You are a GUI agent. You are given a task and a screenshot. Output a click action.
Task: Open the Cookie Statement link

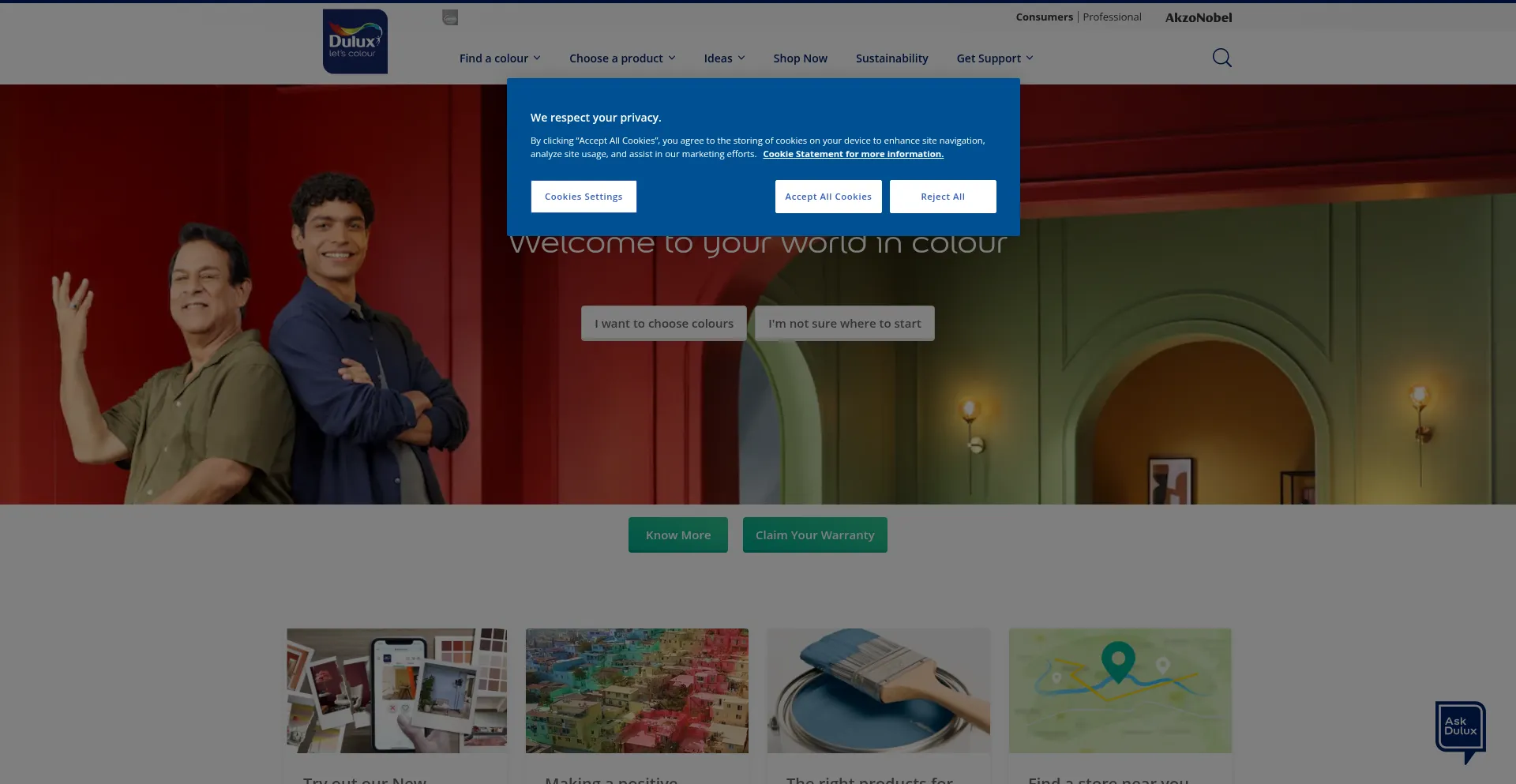pyautogui.click(x=853, y=154)
